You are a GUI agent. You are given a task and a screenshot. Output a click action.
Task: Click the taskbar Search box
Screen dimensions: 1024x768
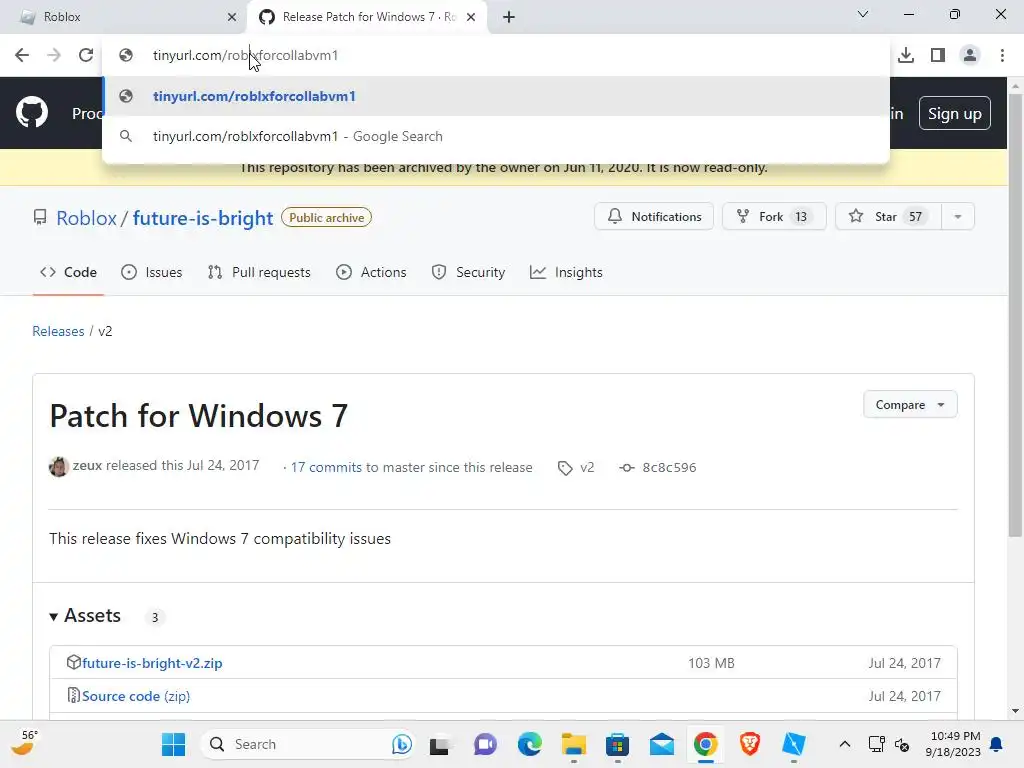point(307,744)
